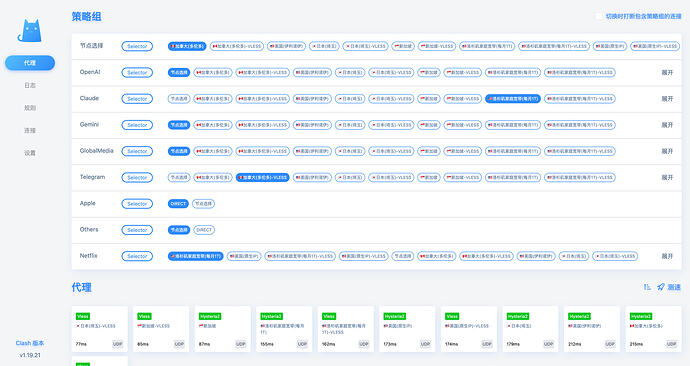Screen dimensions: 690x366
Task: Click the GlobalMedia group name
Action: point(96,151)
